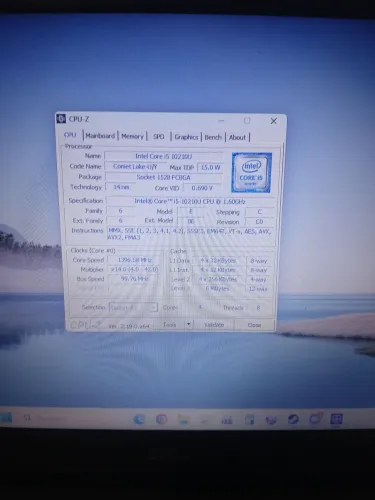Click the Tools button

tap(170, 324)
